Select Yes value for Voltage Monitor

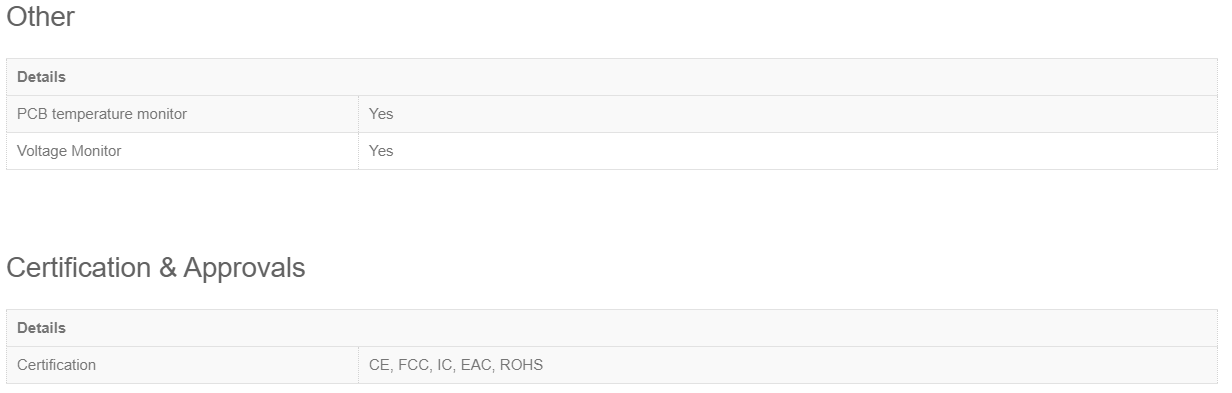(x=381, y=151)
